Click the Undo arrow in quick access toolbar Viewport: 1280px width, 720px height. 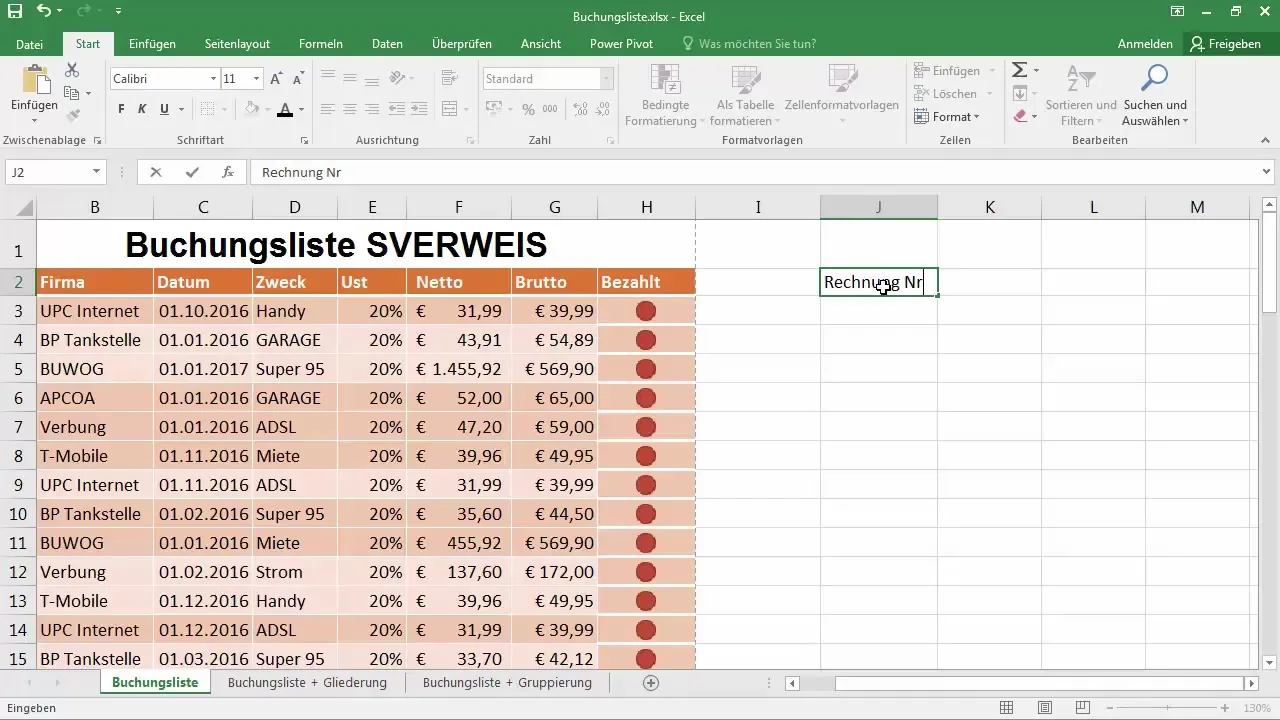44,12
